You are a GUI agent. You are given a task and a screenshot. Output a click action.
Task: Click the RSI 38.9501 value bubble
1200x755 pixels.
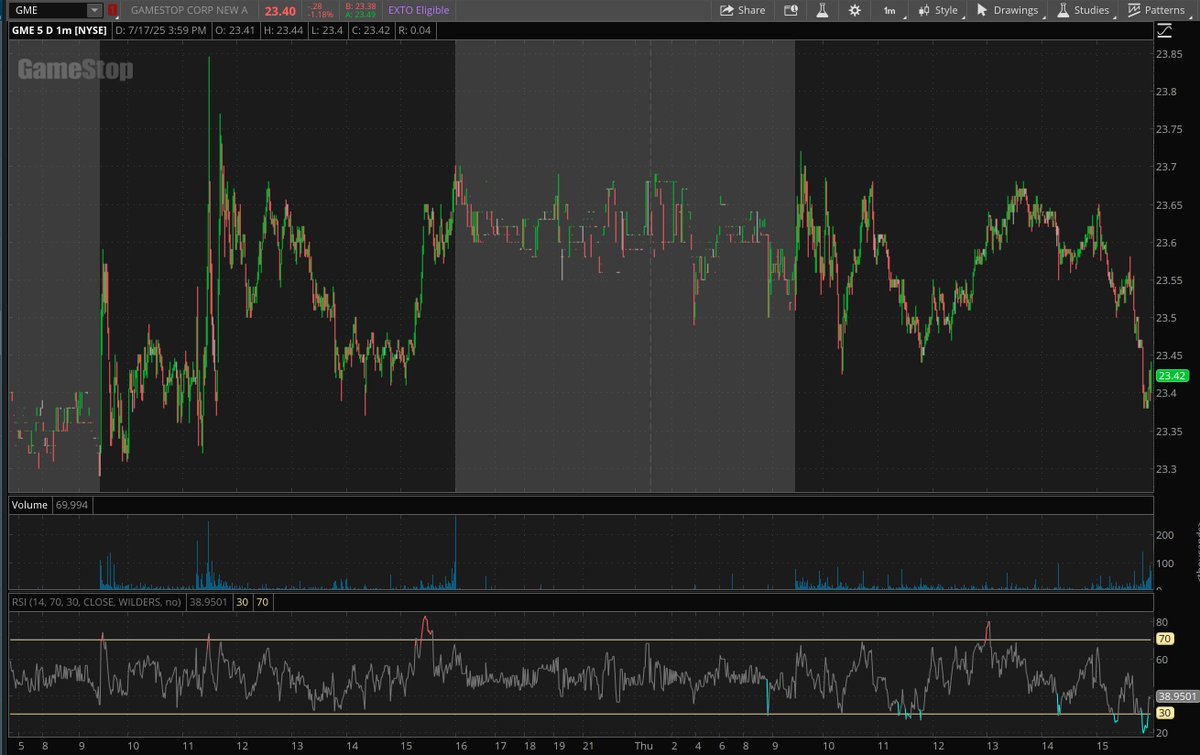tap(1176, 695)
